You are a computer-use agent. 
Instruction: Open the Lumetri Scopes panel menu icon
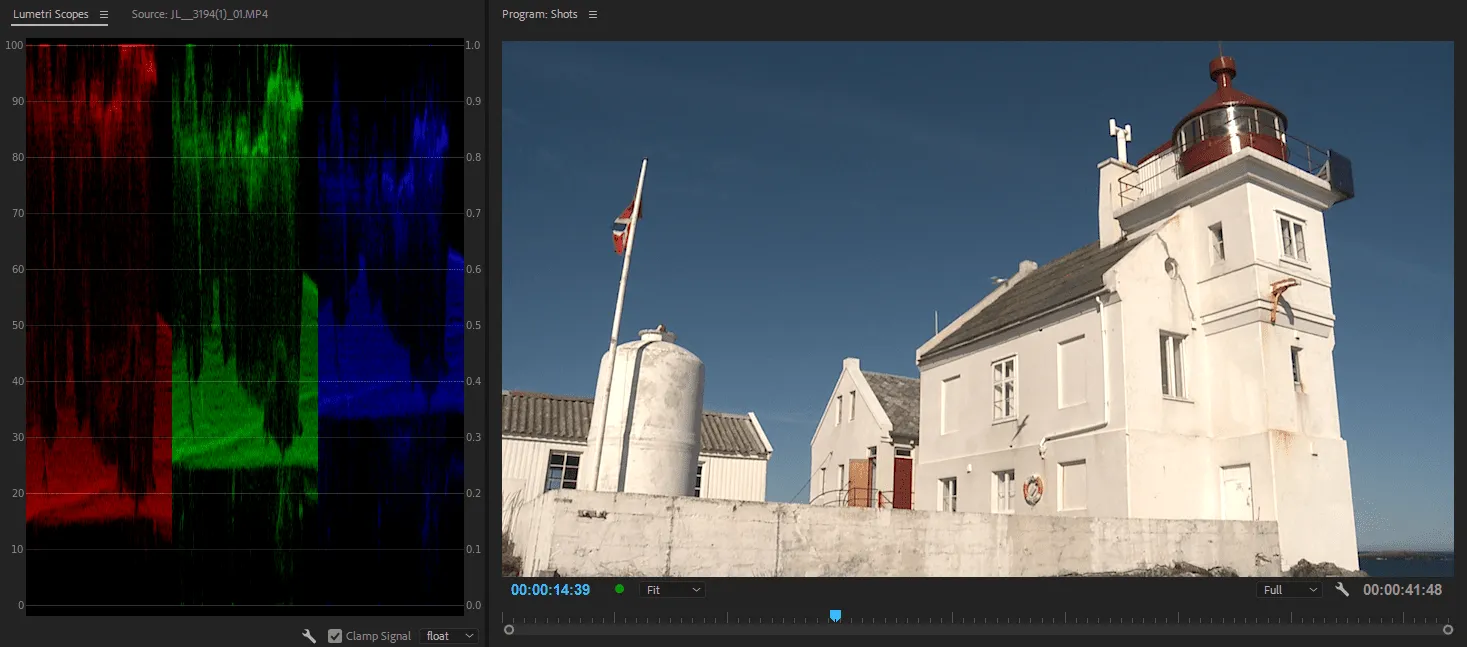[103, 15]
